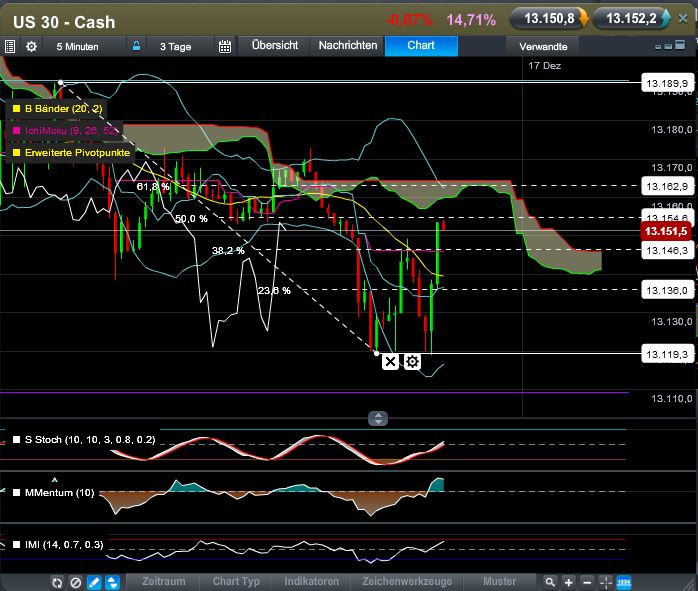Click the 13.119,3 price level label
698x591 pixels.
[667, 355]
